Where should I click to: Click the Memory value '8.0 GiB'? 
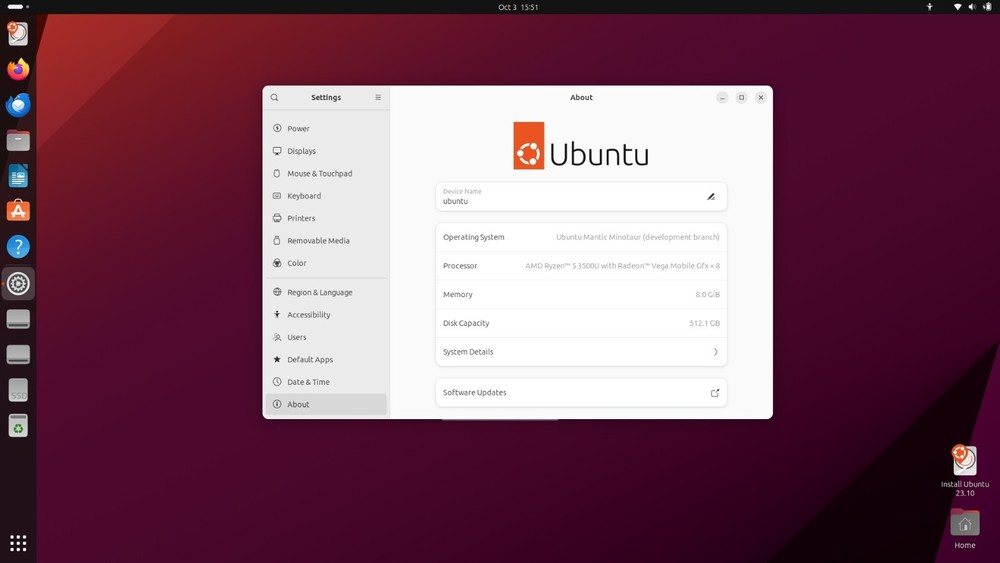click(x=707, y=295)
